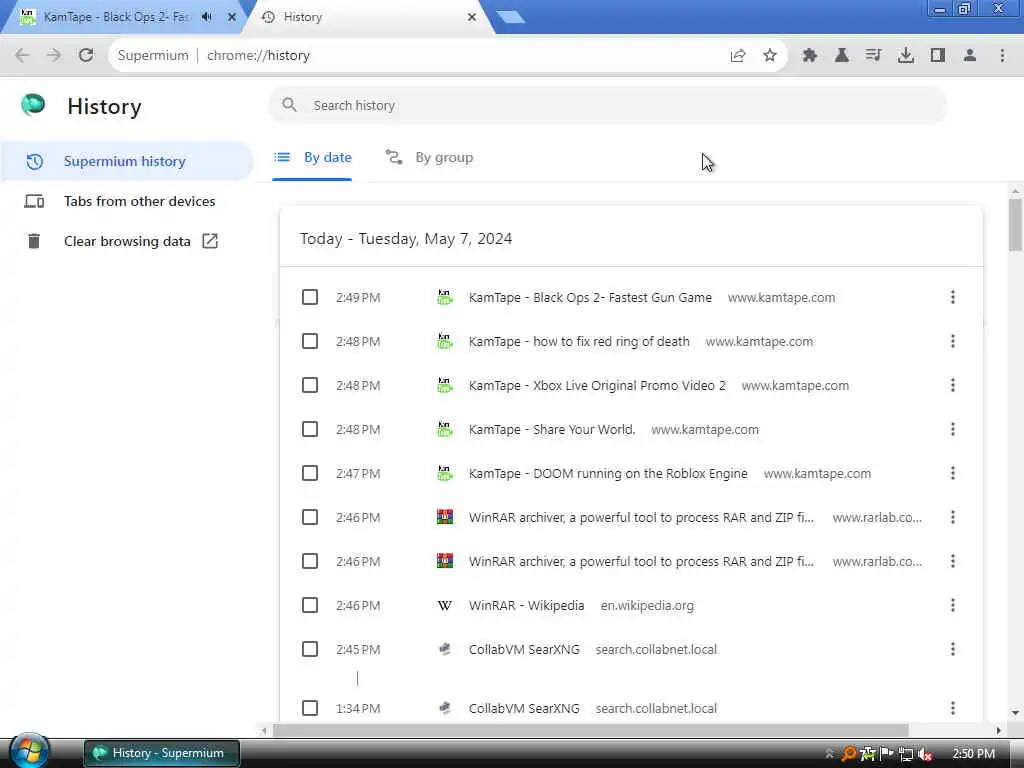Bookmark this page with the star icon
1024x768 pixels.
[x=770, y=56]
